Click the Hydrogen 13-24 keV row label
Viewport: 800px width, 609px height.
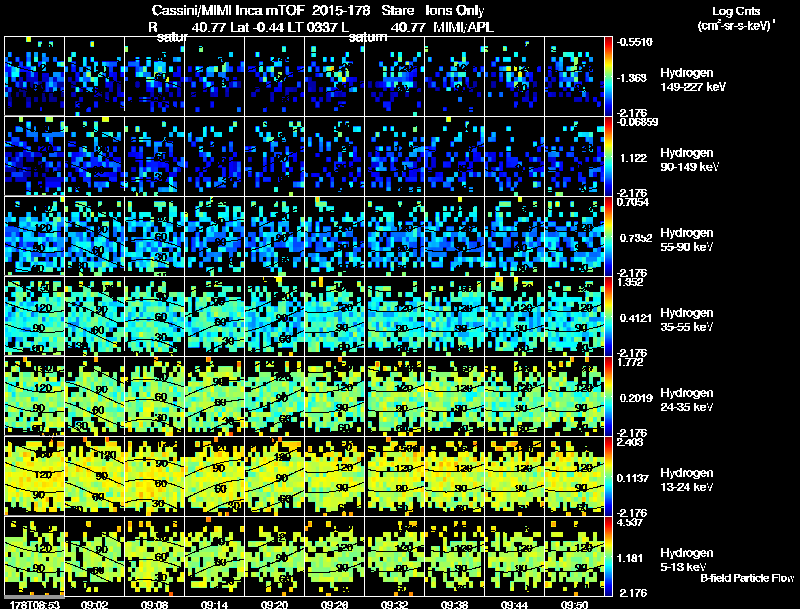coord(687,480)
